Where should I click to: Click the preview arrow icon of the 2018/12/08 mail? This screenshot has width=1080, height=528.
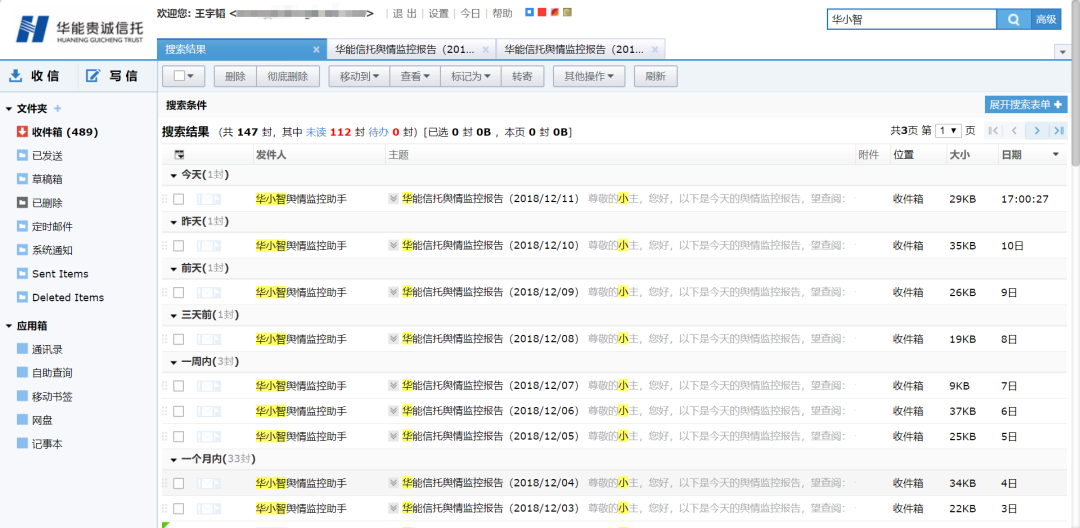pos(394,339)
